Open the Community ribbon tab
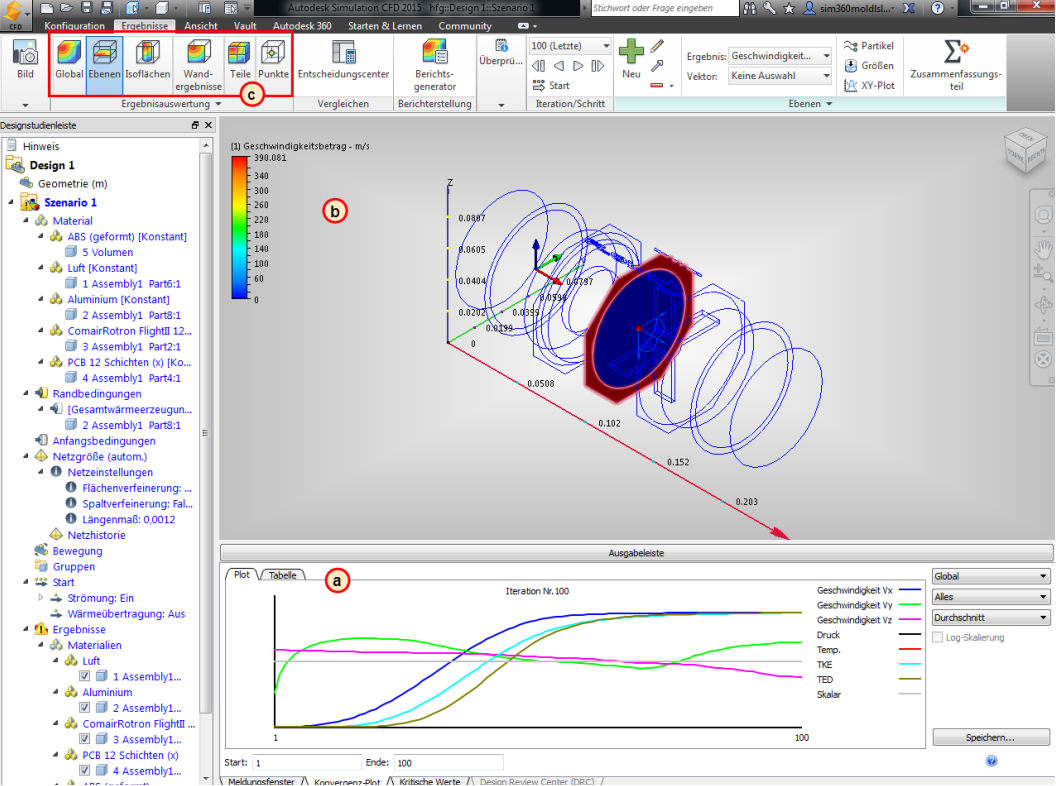The width and height of the screenshot is (1056, 786). pyautogui.click(x=465, y=26)
